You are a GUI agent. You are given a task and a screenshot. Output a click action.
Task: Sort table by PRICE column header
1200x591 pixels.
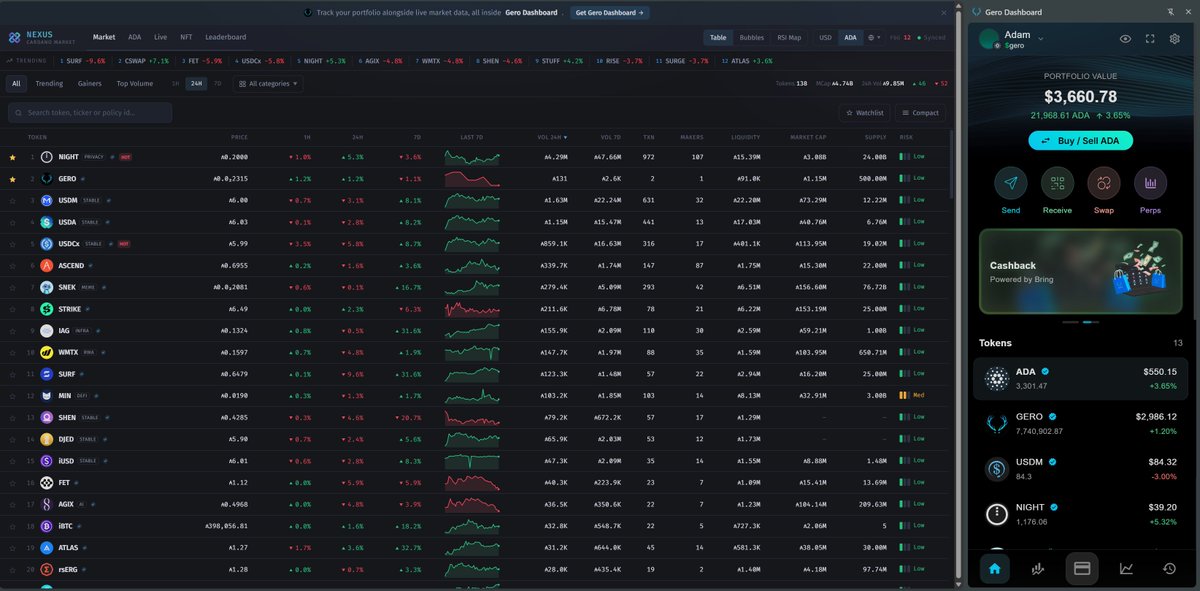[x=240, y=136]
